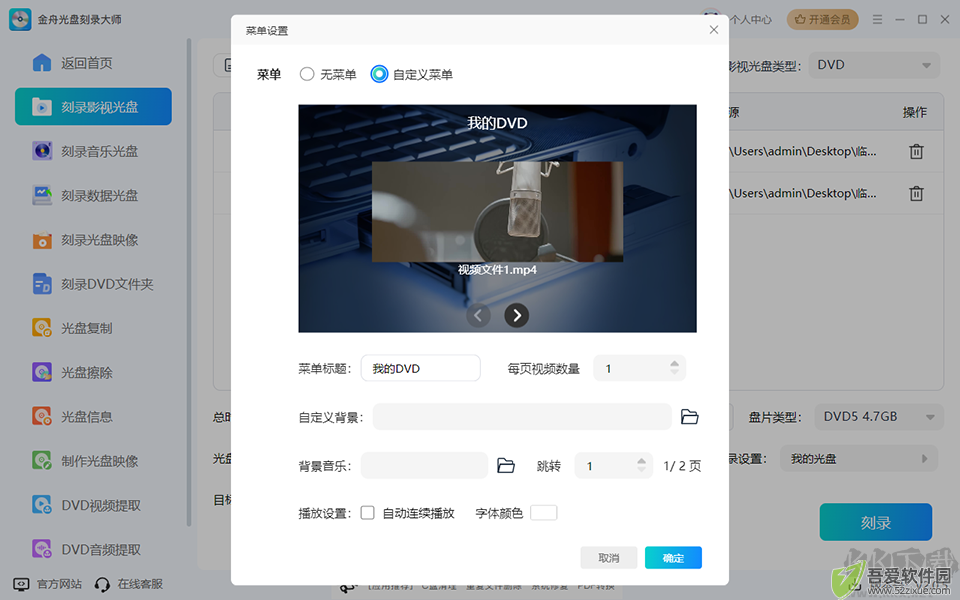960x600 pixels.
Task: Click the sidebar vertical scrollbar
Action: point(189,282)
